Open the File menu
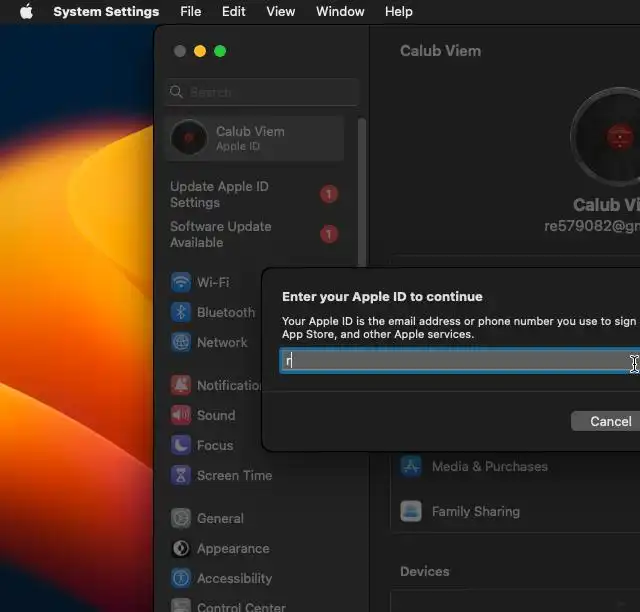The width and height of the screenshot is (640, 612). 191,11
